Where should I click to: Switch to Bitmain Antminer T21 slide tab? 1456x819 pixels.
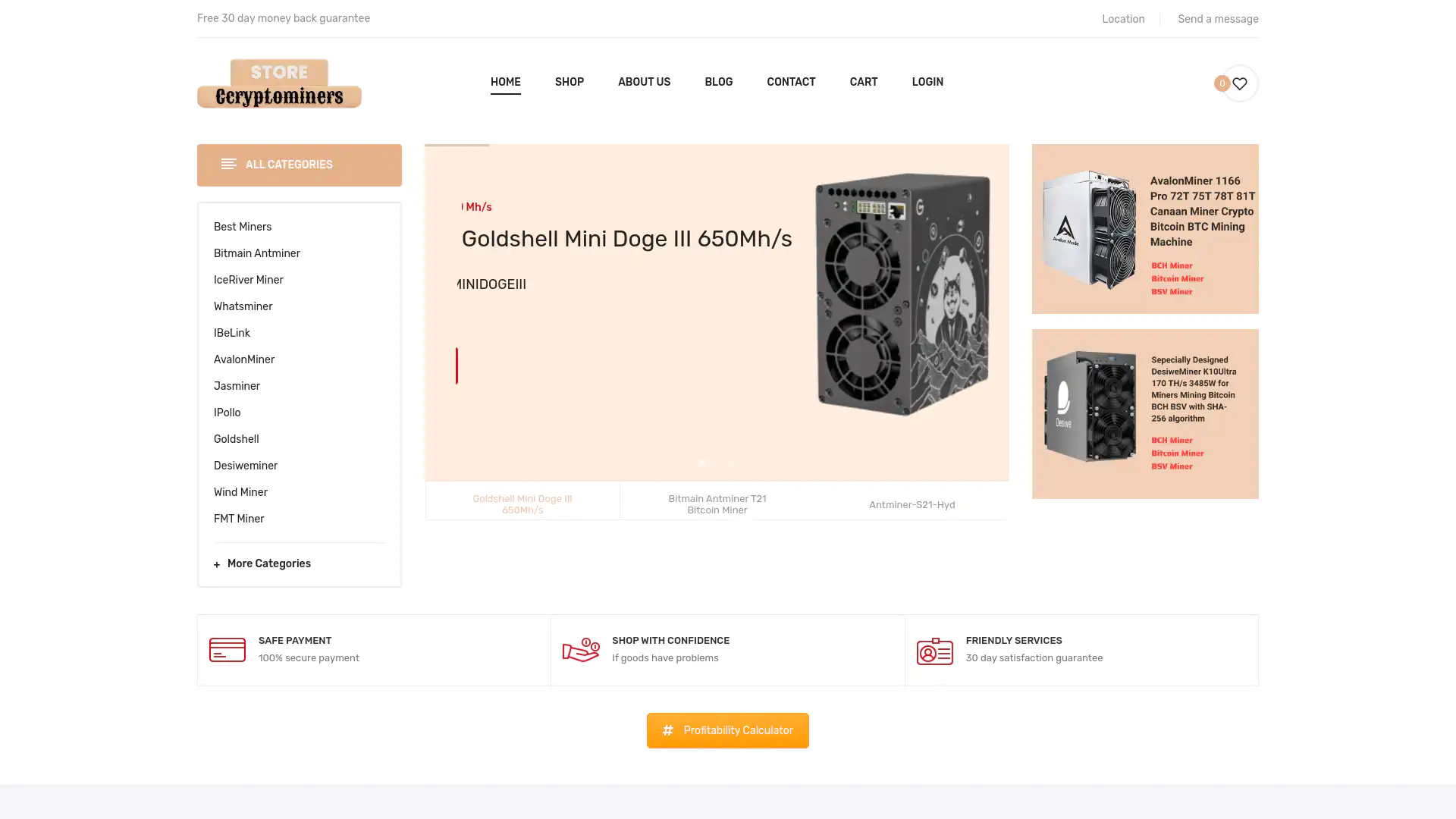pyautogui.click(x=717, y=504)
